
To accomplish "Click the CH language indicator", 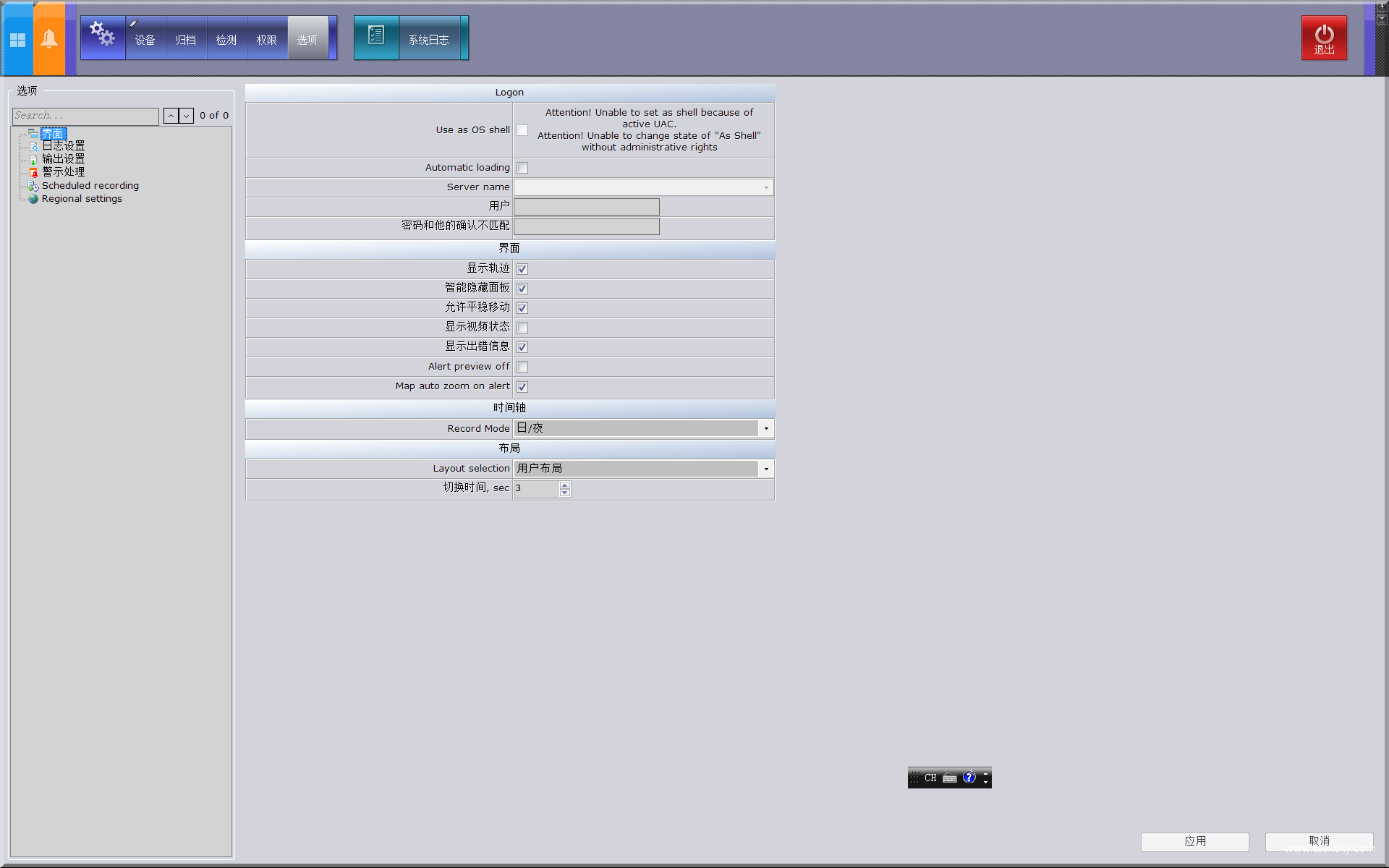I will [930, 778].
